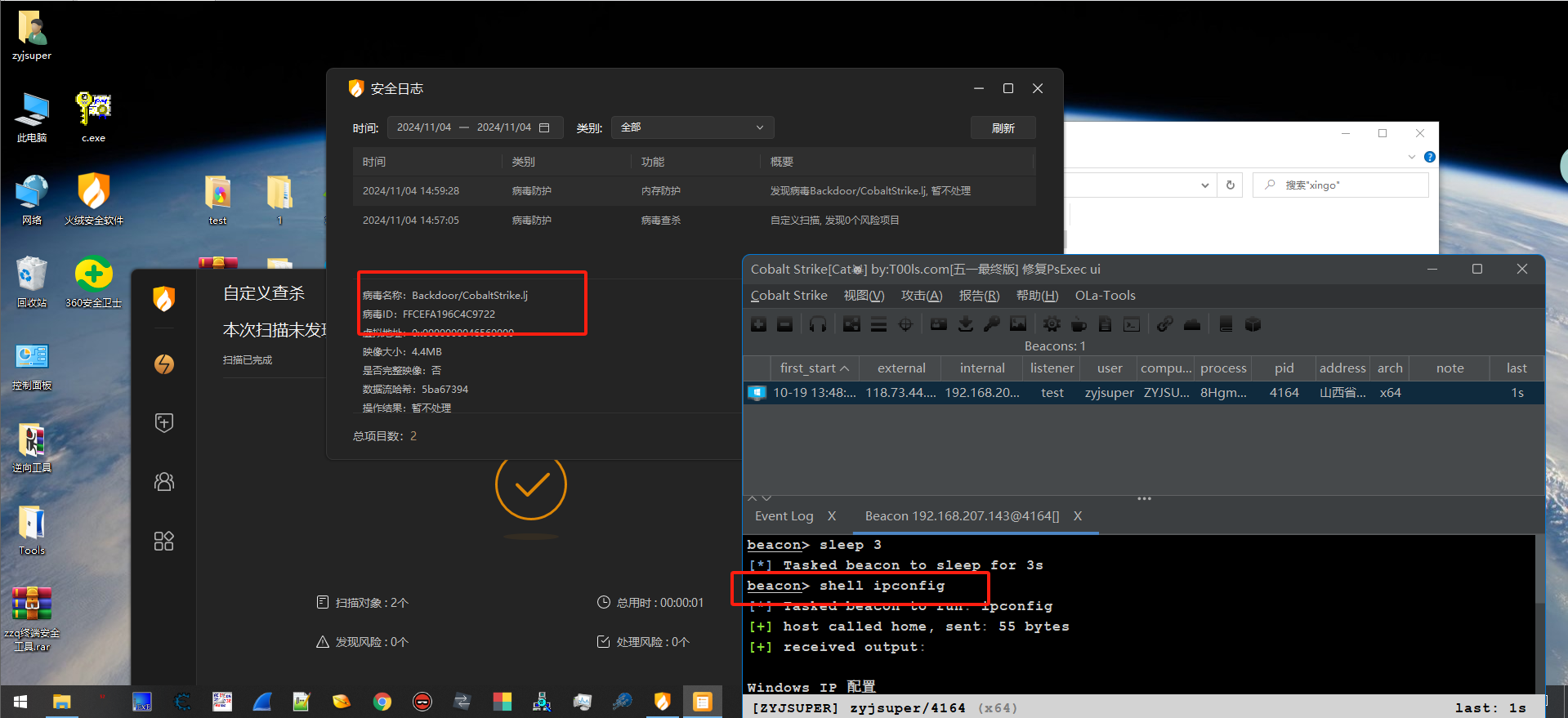This screenshot has width=1568, height=718.
Task: Open the 攻击(A) menu
Action: click(922, 296)
